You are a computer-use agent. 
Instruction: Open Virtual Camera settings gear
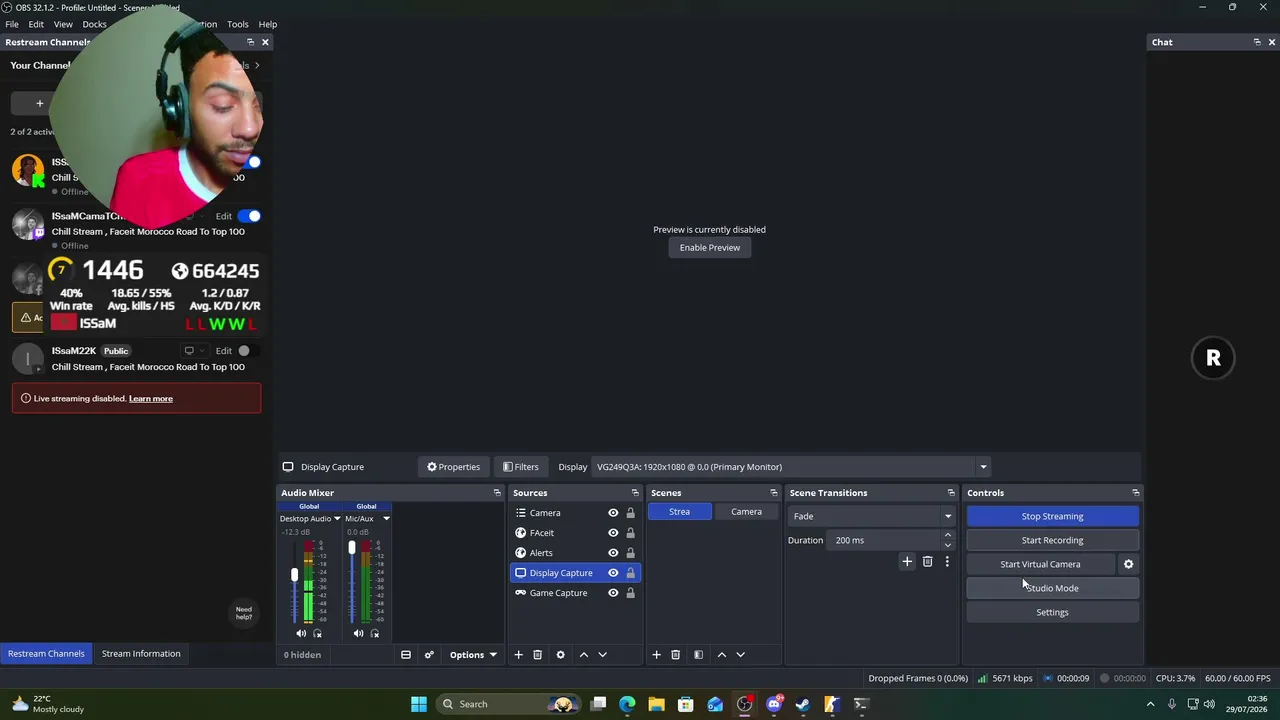click(1128, 564)
